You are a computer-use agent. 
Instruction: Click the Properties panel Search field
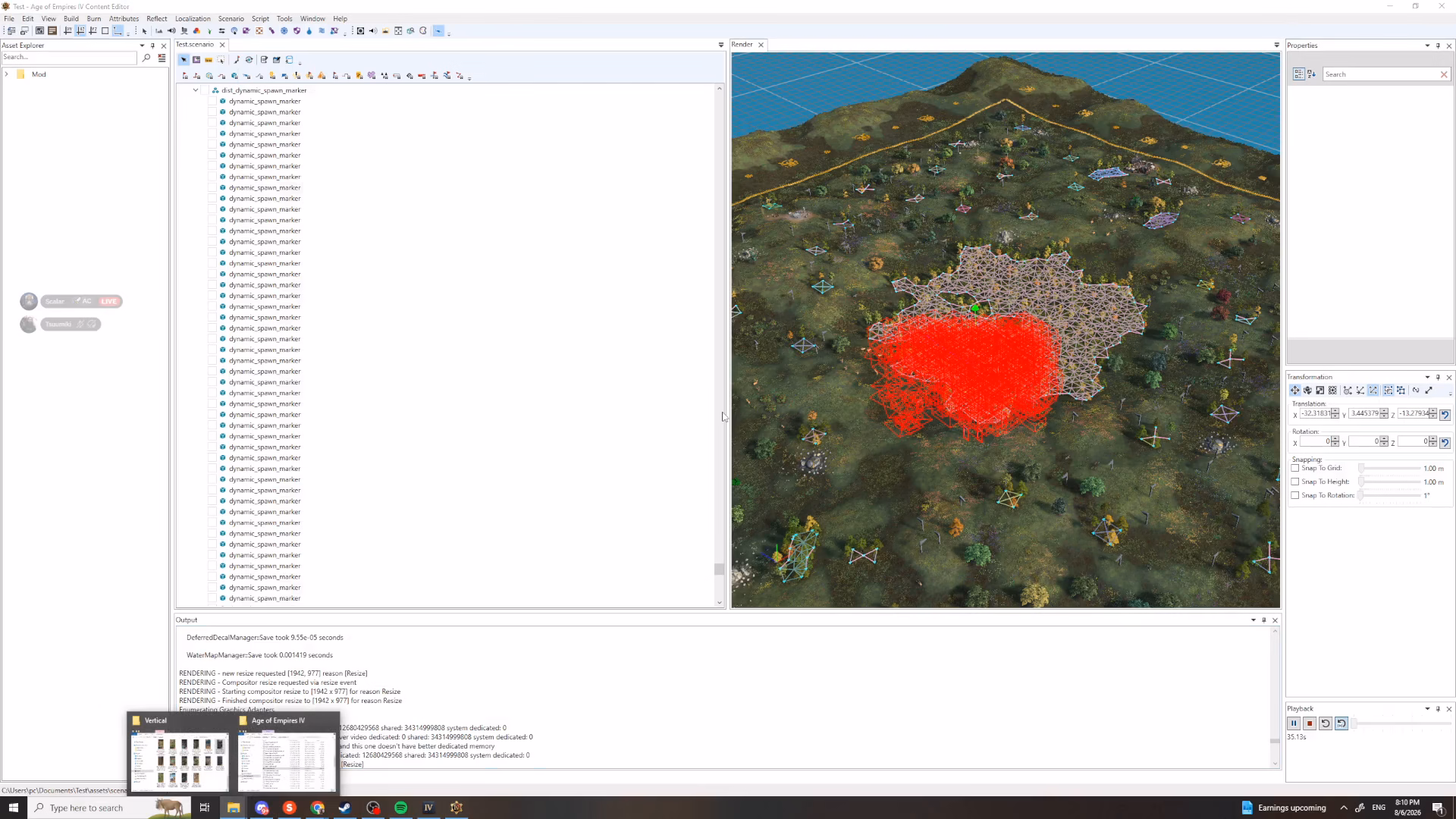[1380, 74]
